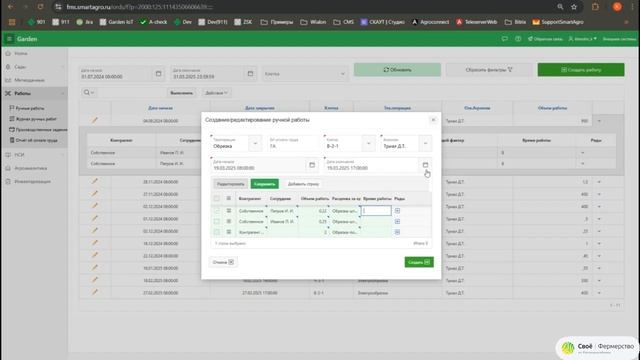Click the pencil edit icon for 28.11.2024 row
The width and height of the screenshot is (640, 360).
tap(95, 182)
